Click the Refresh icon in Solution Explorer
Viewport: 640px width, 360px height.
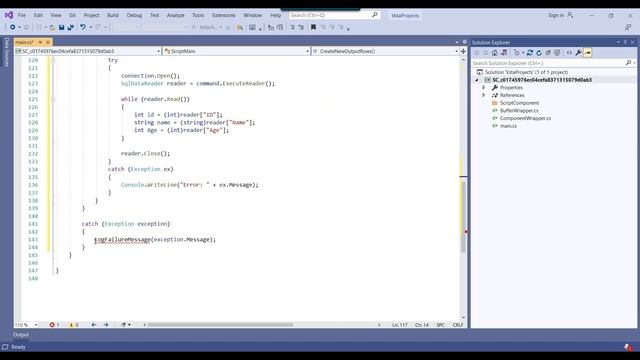[x=539, y=53]
